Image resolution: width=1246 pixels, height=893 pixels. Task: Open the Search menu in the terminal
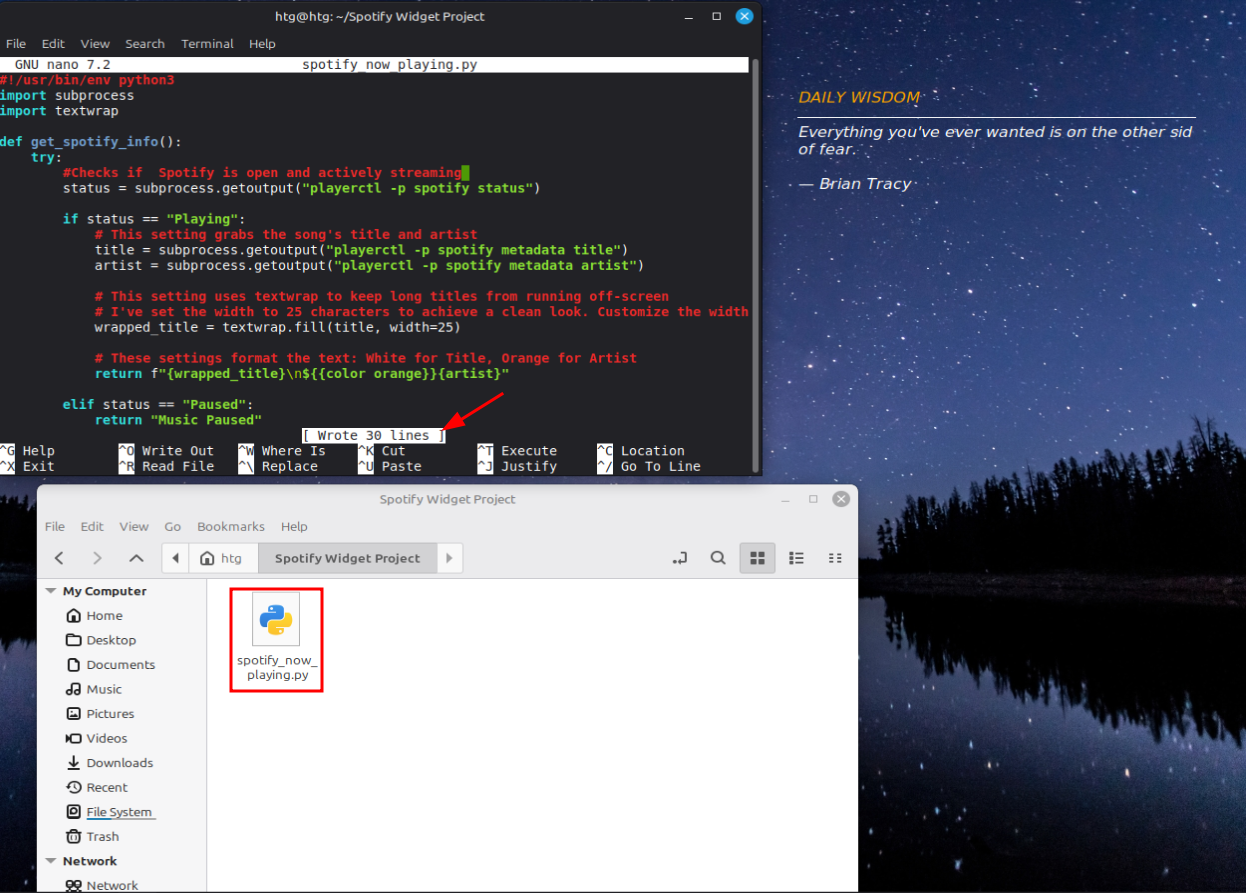point(145,44)
